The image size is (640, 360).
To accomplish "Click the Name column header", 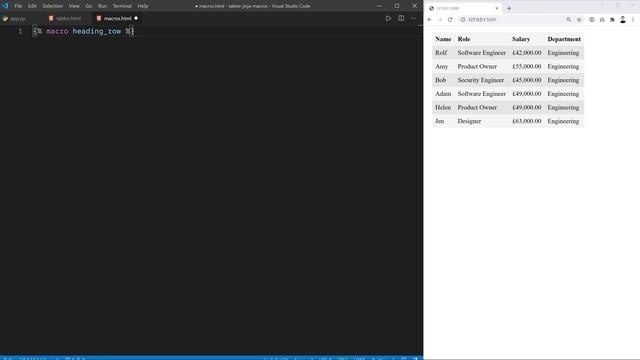I will tap(443, 39).
